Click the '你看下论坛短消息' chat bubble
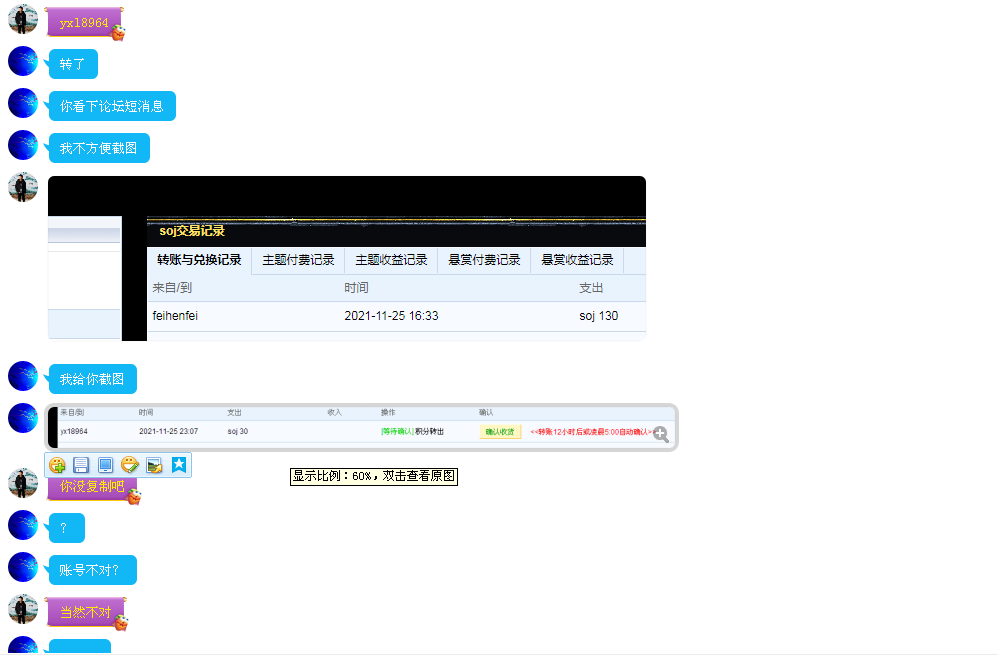 112,106
